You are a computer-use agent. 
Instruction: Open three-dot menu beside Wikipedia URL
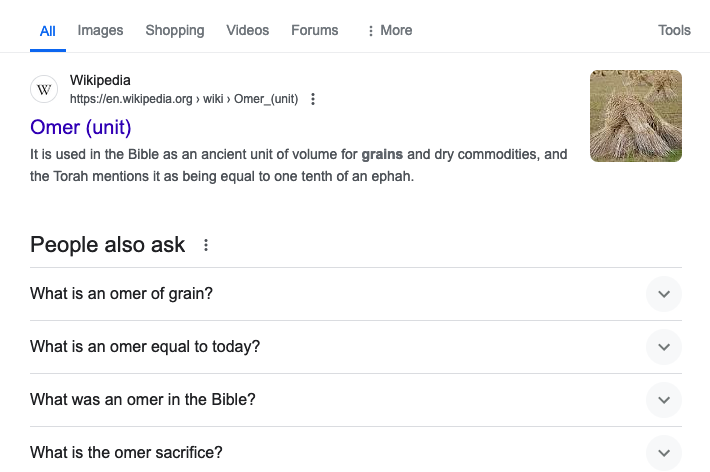[x=313, y=99]
